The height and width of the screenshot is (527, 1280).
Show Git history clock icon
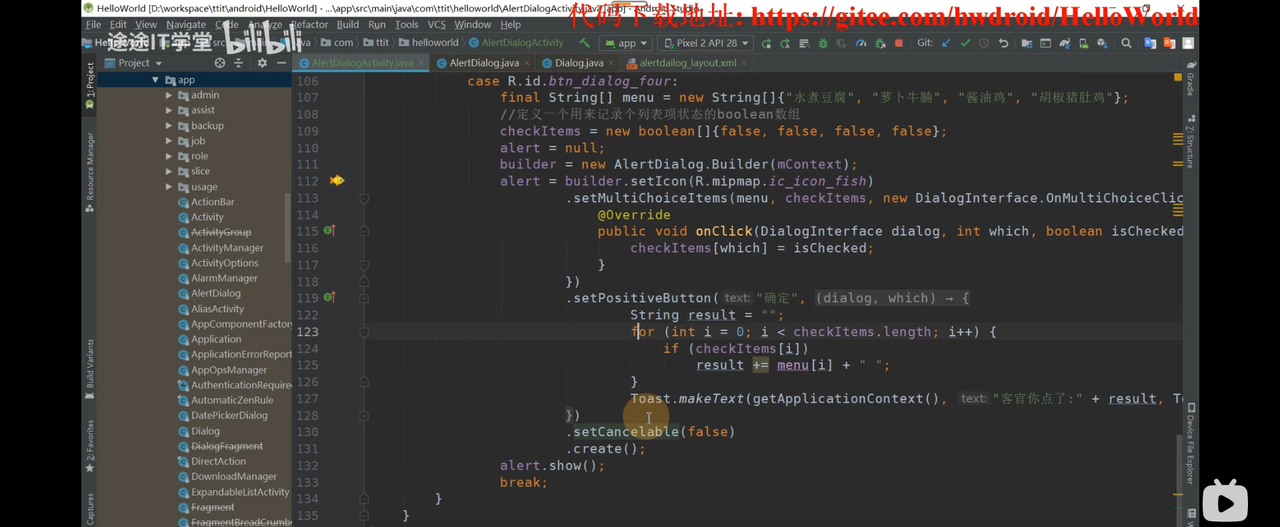pyautogui.click(x=984, y=43)
